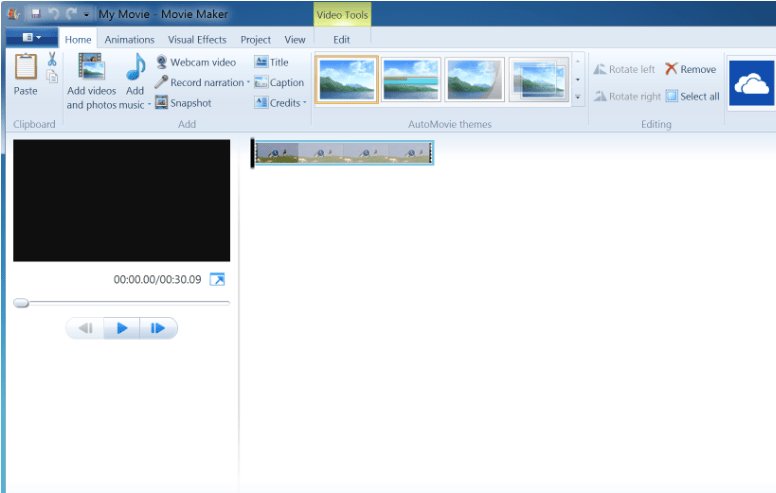
Task: Click the Redo arrow in title bar
Action: pyautogui.click(x=71, y=14)
